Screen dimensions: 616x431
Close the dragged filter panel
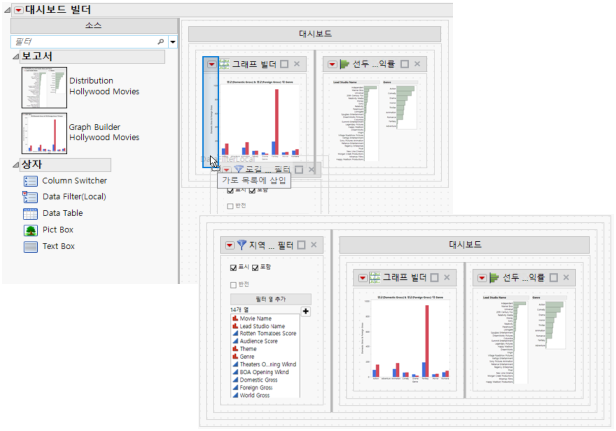click(x=312, y=170)
